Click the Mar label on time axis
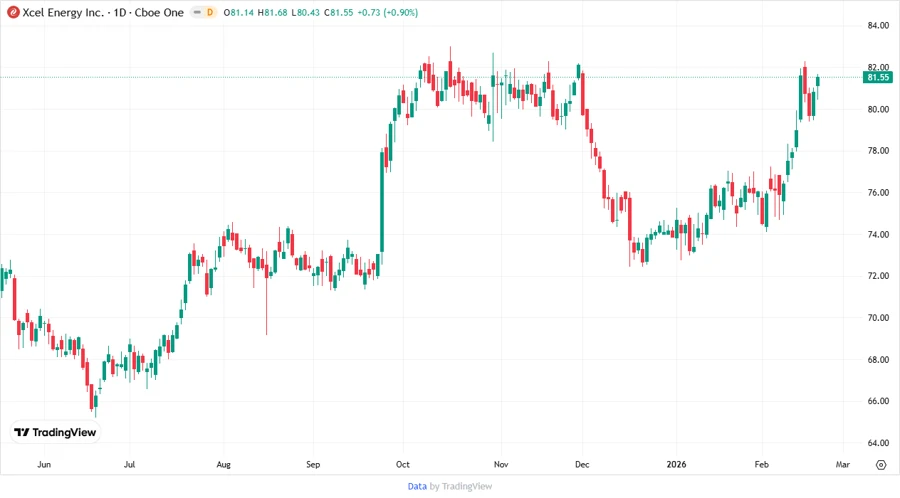The image size is (900, 498). click(843, 464)
